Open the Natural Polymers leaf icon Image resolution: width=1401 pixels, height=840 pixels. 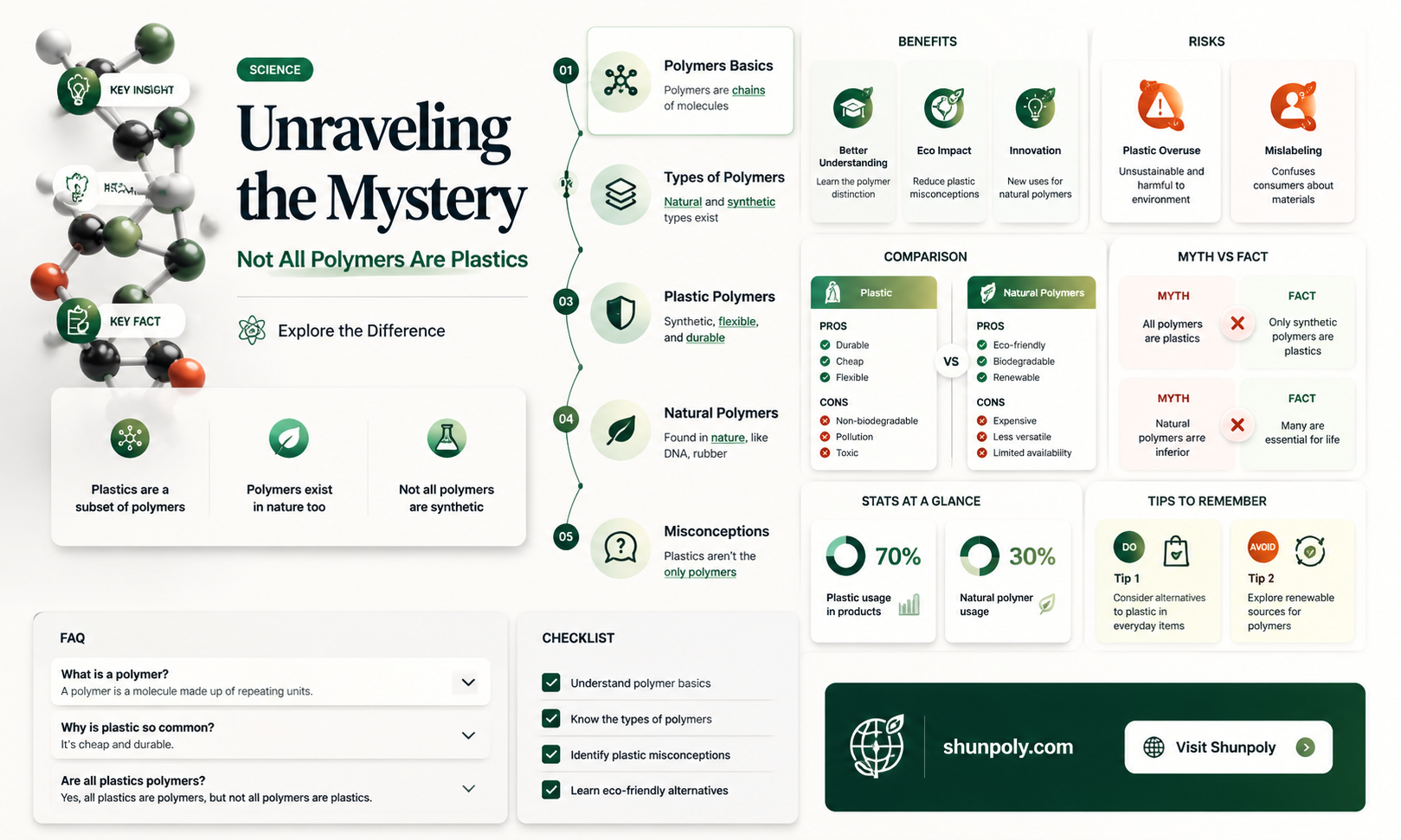point(620,430)
